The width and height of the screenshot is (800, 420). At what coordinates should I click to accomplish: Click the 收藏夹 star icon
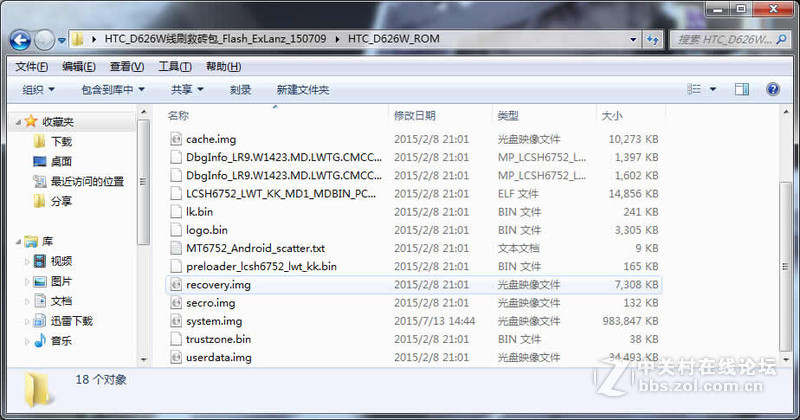click(x=31, y=121)
